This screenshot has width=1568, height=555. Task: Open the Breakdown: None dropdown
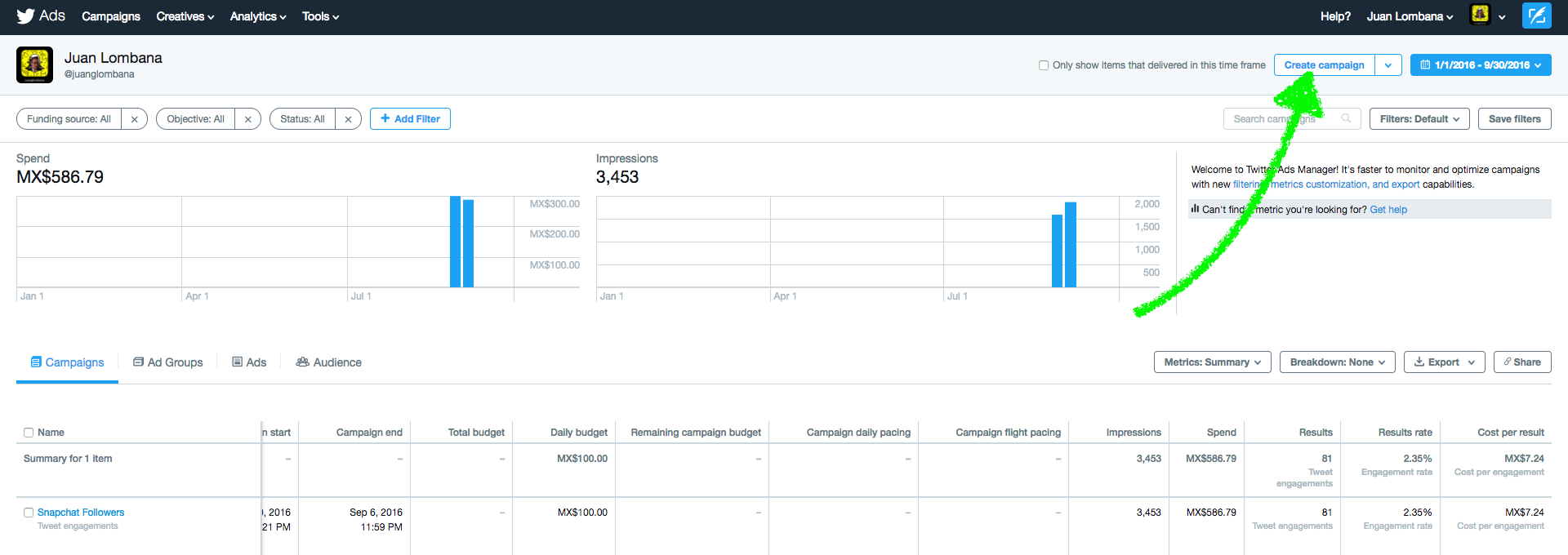tap(1337, 362)
